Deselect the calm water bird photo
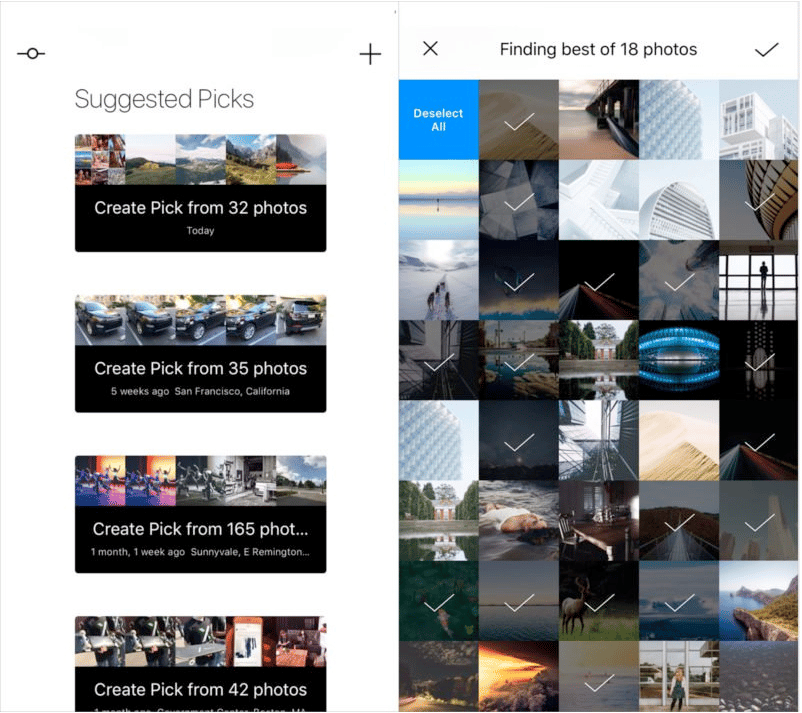The height and width of the screenshot is (713, 802). (x=598, y=677)
